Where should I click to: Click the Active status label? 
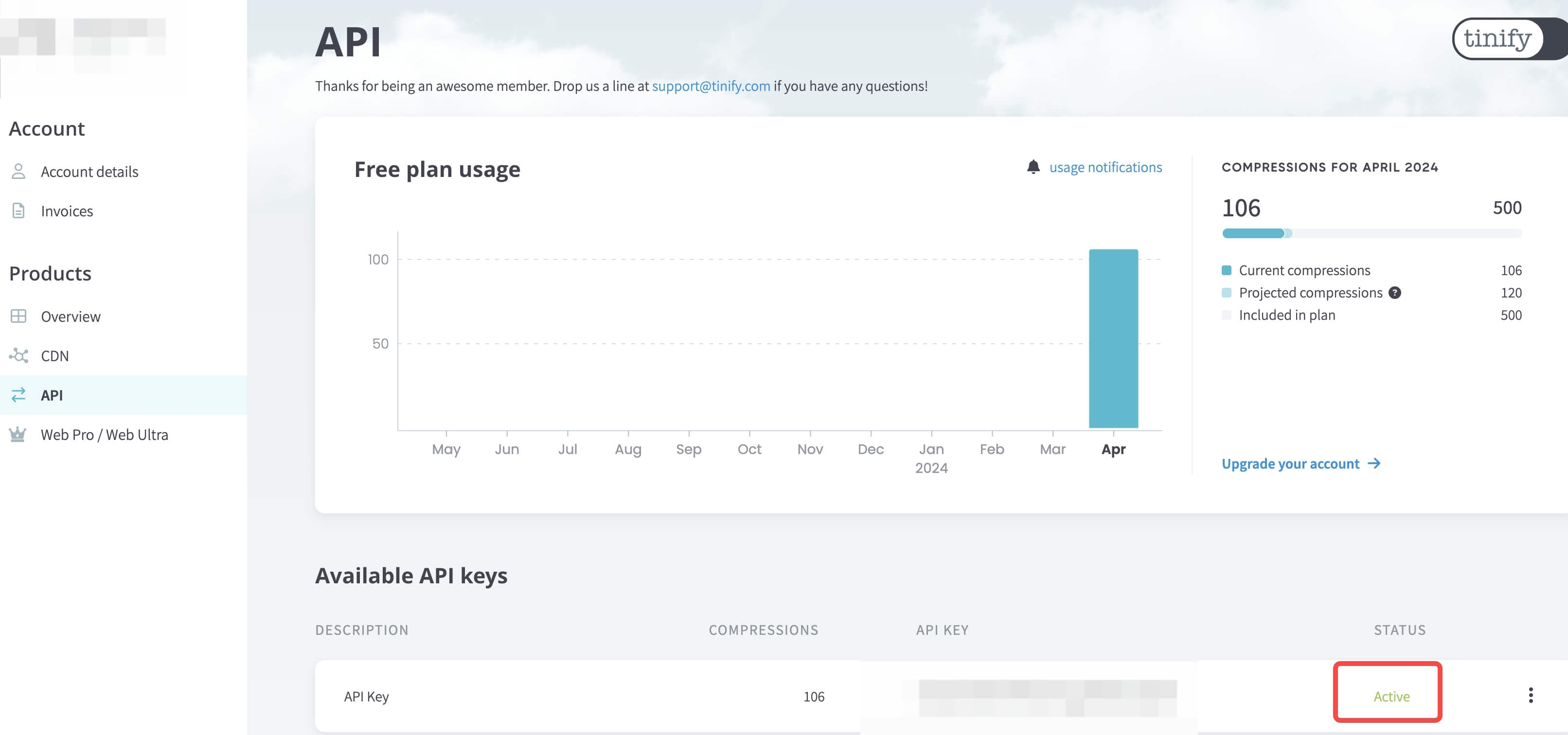(1391, 696)
